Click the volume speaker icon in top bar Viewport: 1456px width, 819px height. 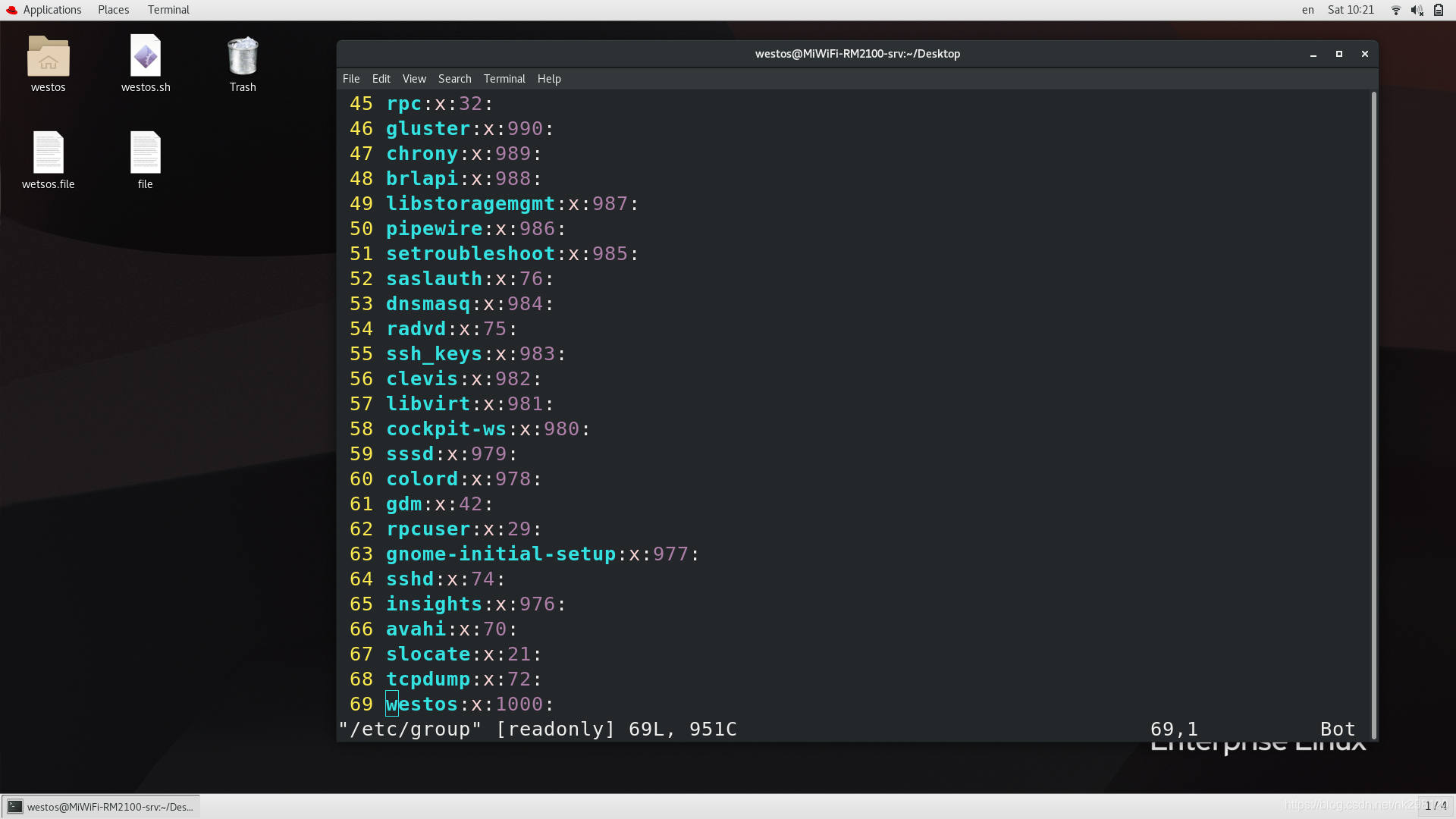coord(1417,10)
